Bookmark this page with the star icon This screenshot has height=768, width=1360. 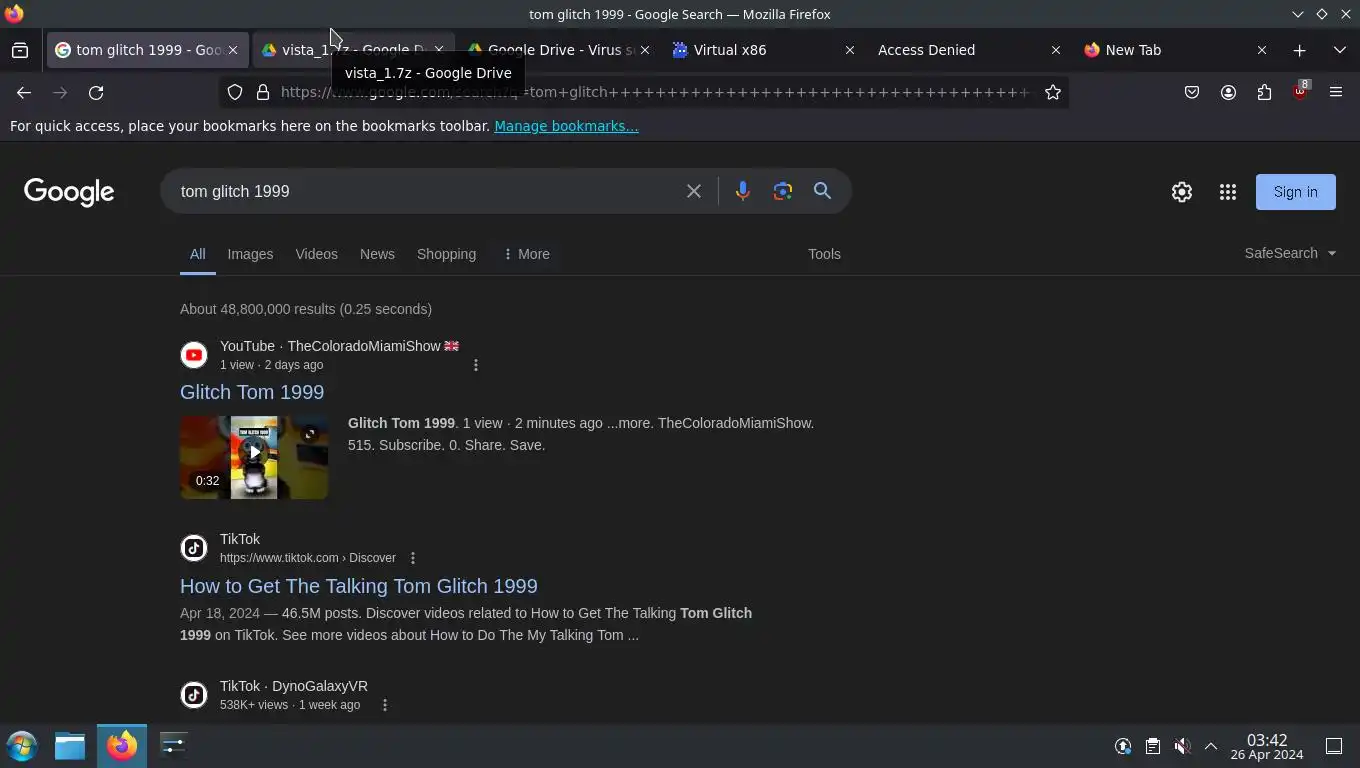click(x=1053, y=92)
